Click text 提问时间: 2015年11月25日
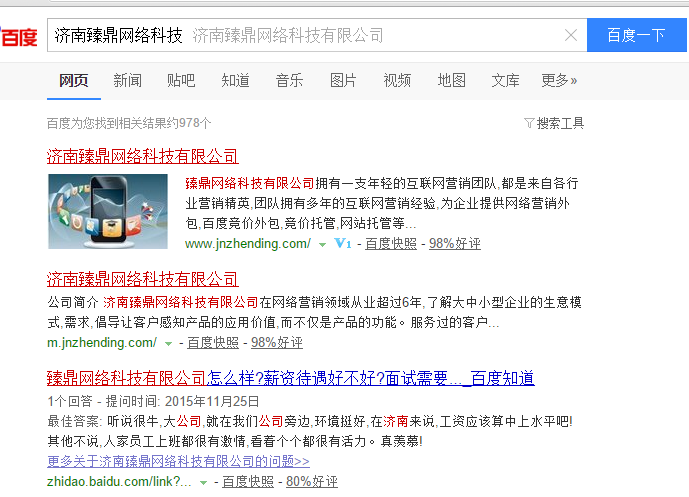This screenshot has height=497, width=689. pos(182,401)
